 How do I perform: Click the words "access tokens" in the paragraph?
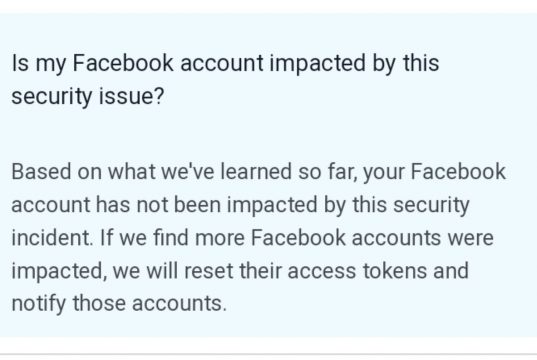pos(356,271)
